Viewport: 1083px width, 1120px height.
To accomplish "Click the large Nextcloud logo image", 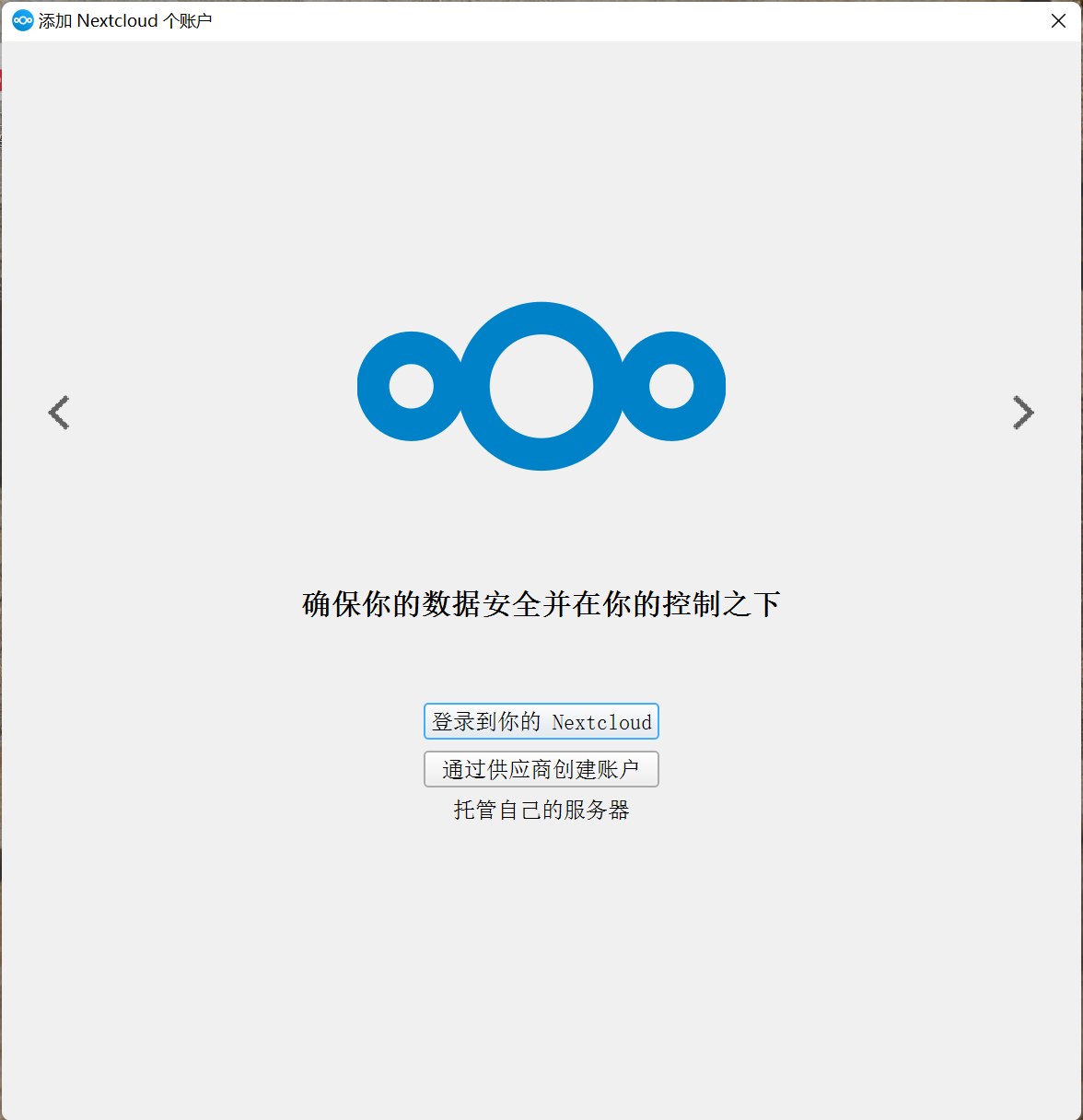I will tap(541, 386).
